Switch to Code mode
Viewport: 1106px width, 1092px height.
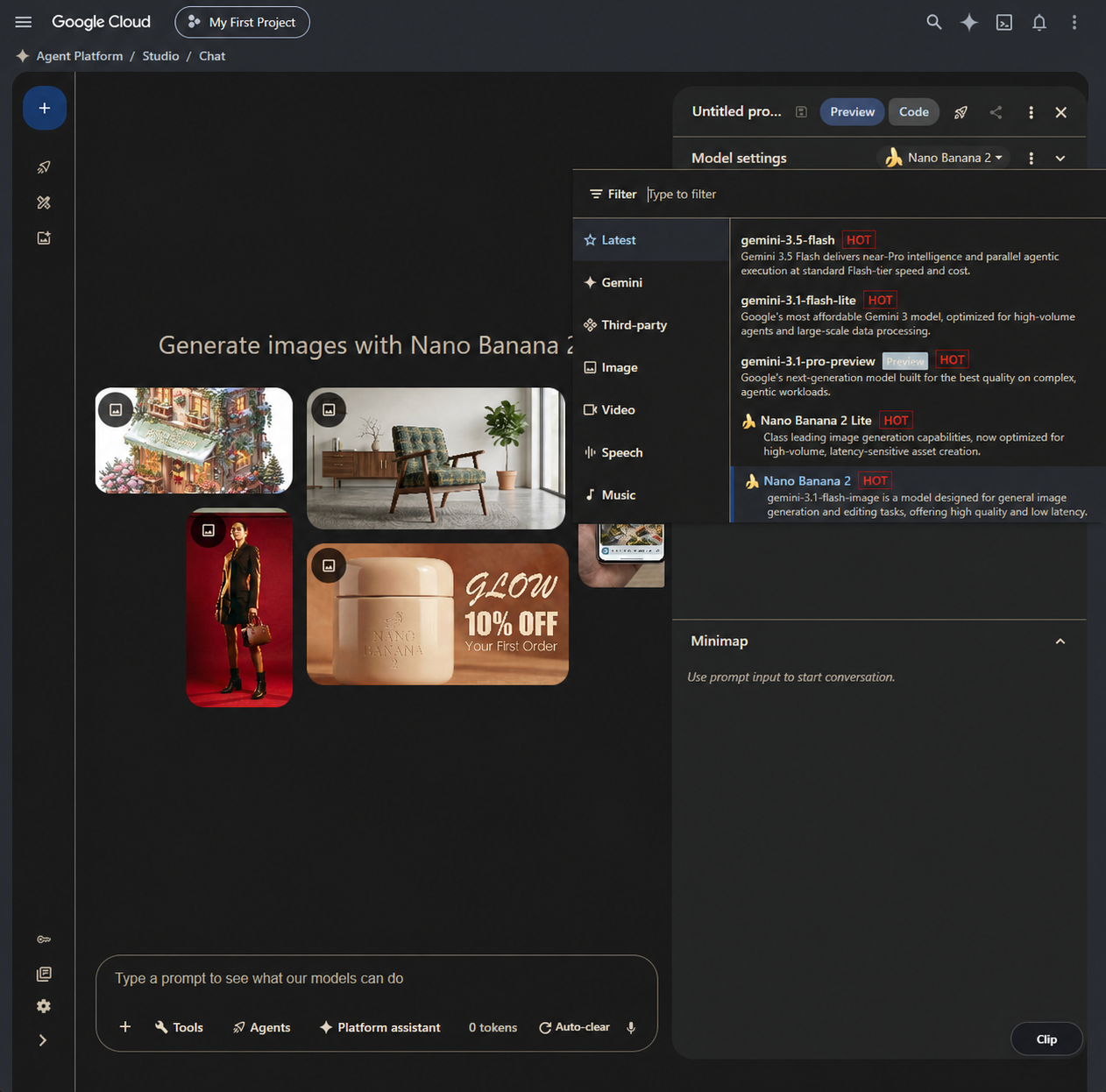[913, 111]
